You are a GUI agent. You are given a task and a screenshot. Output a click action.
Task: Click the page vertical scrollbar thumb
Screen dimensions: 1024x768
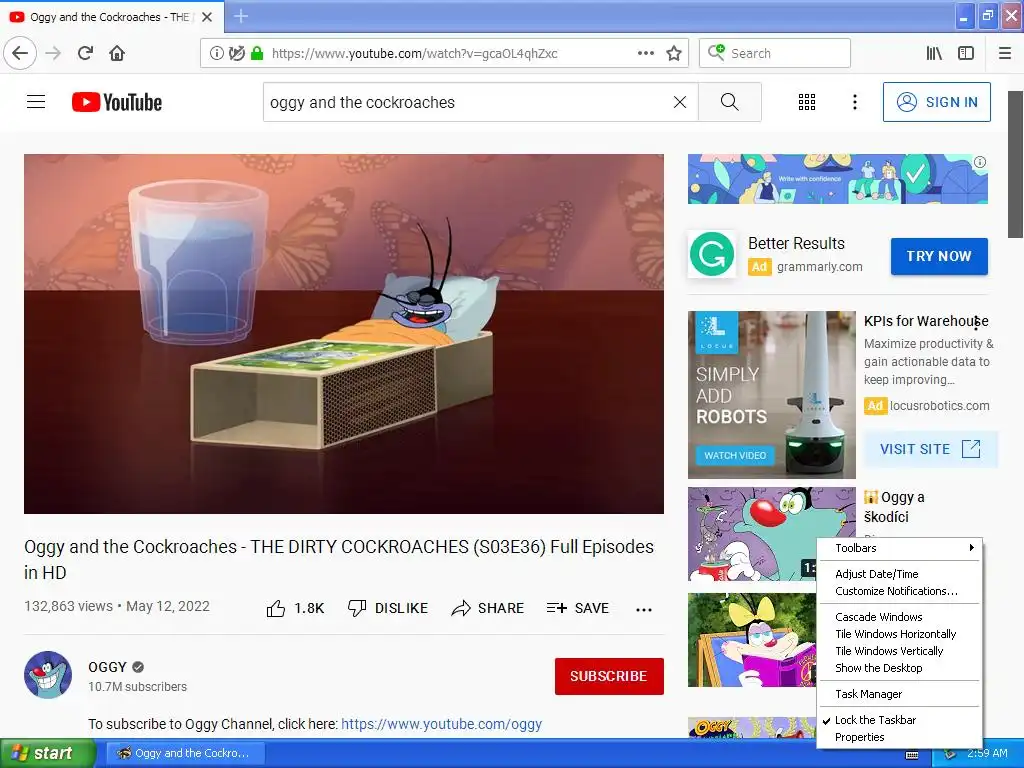[x=1016, y=165]
